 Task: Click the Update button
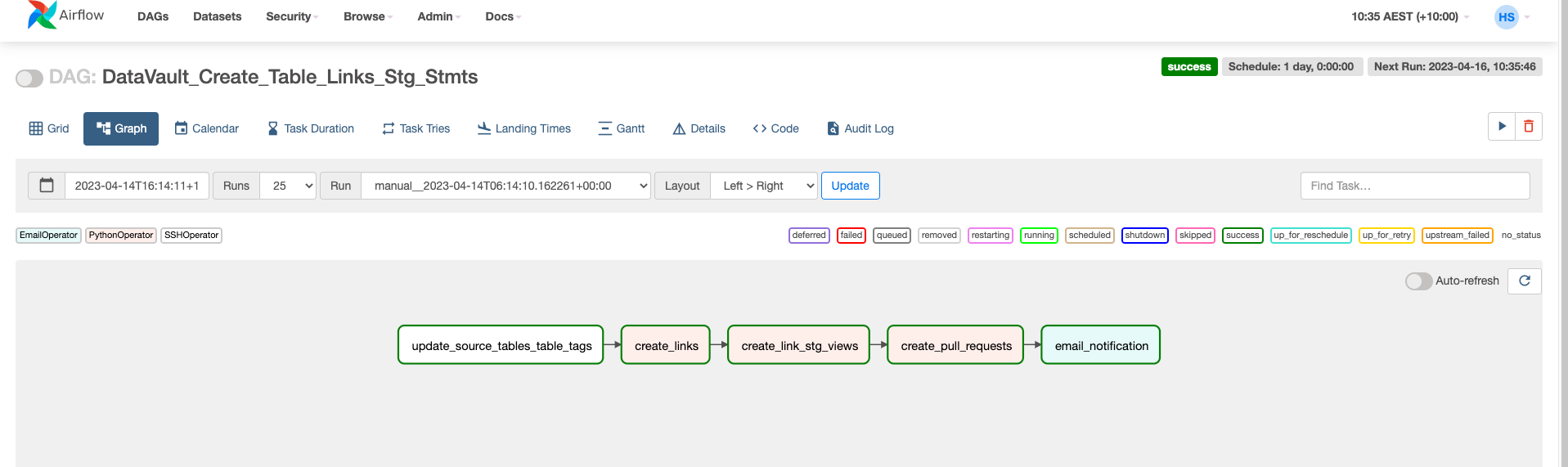850,186
